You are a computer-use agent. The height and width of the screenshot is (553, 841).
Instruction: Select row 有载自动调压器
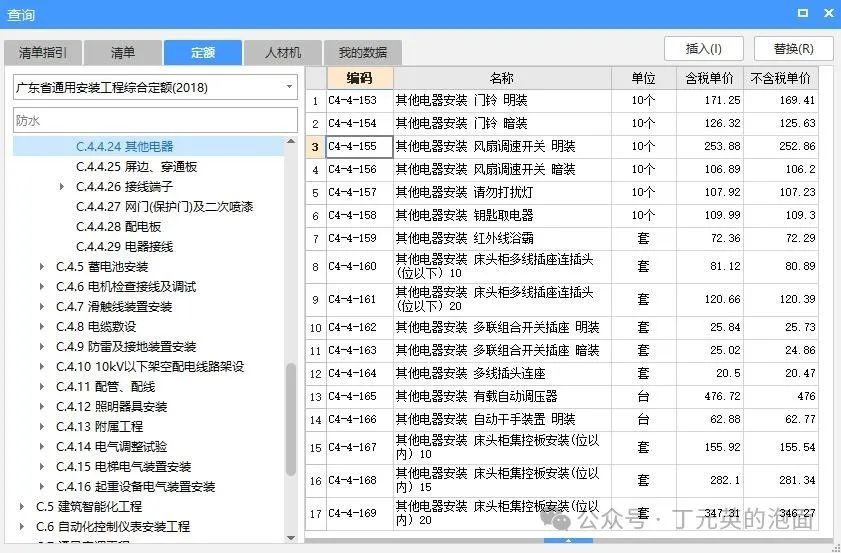click(x=562, y=396)
